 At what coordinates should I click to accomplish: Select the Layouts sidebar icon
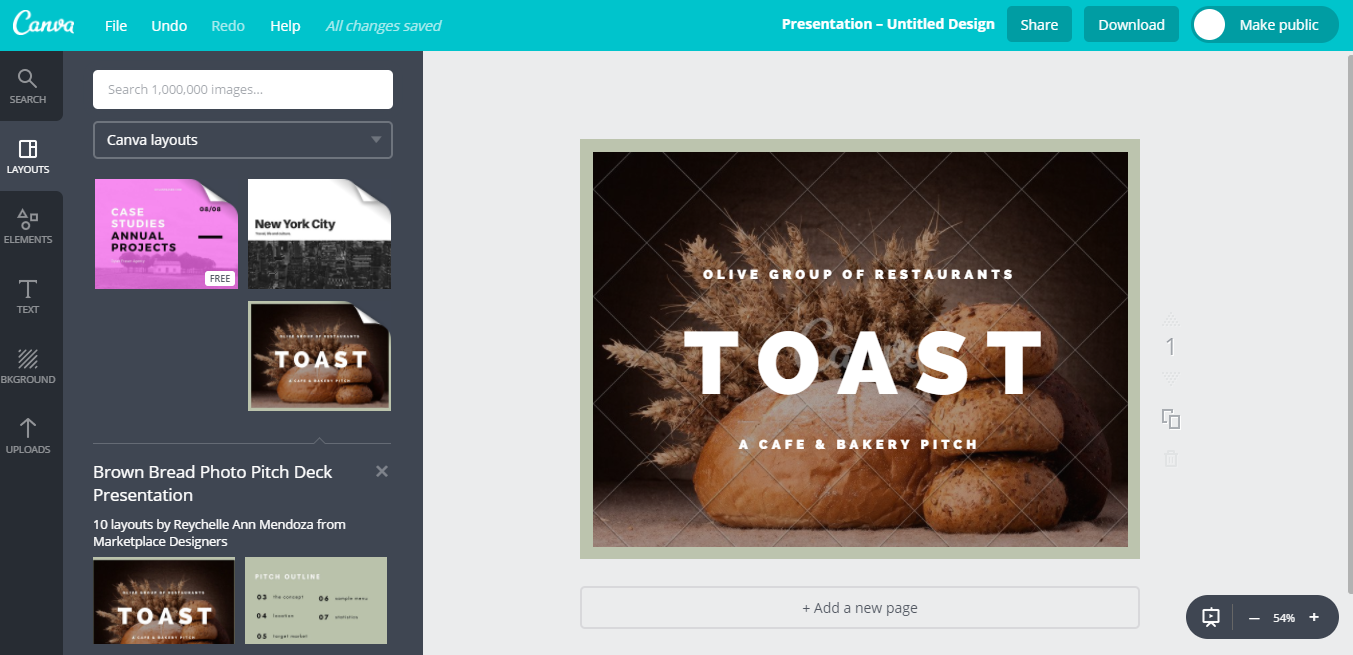tap(28, 156)
